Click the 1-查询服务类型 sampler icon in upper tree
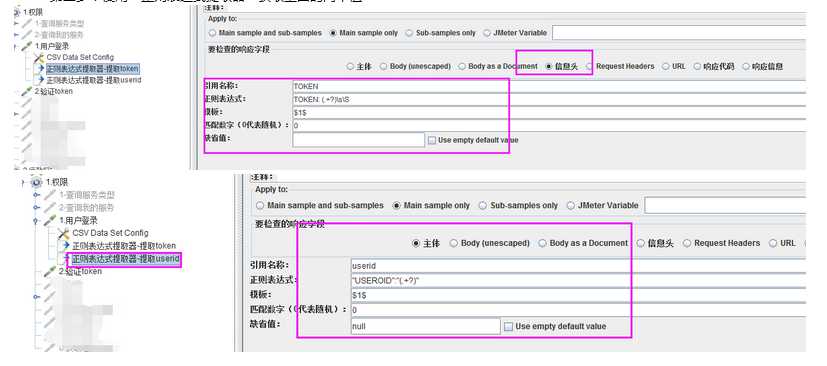 (26, 23)
